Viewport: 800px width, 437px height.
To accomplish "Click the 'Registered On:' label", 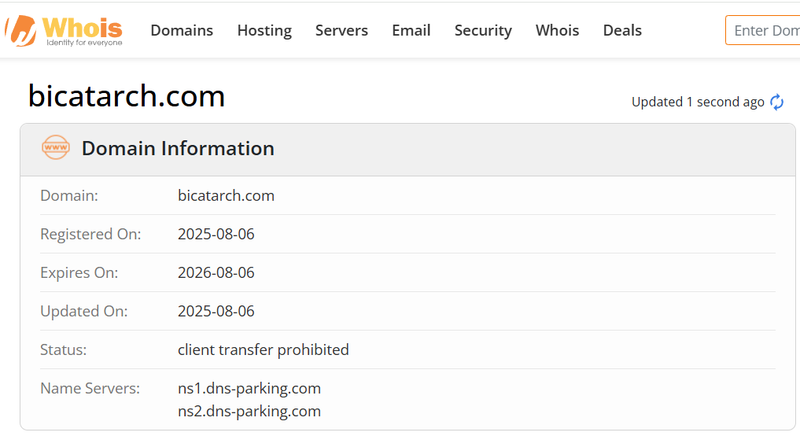I will 90,234.
